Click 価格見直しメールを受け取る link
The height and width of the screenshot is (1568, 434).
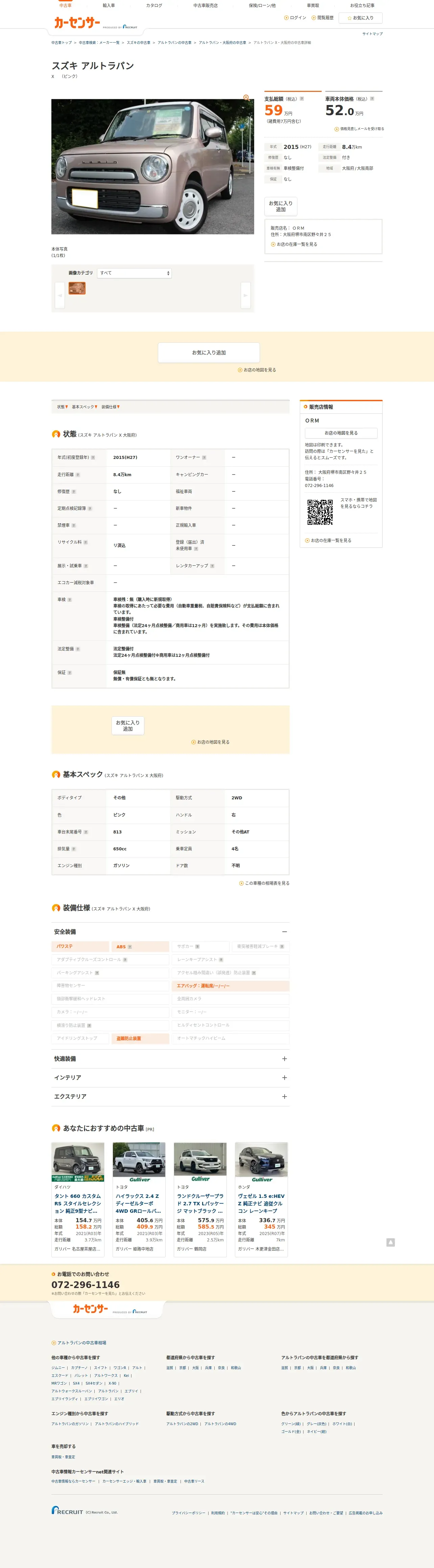point(359,129)
